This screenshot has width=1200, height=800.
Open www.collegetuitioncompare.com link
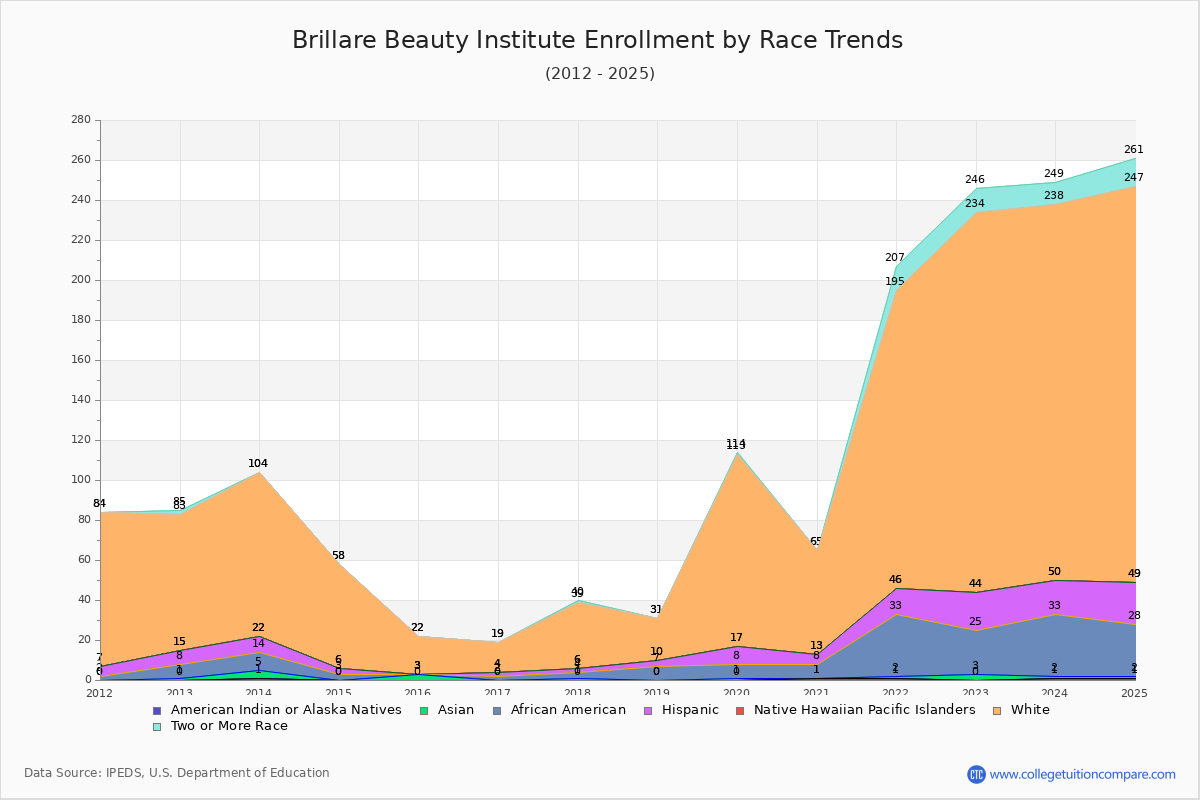[1083, 774]
